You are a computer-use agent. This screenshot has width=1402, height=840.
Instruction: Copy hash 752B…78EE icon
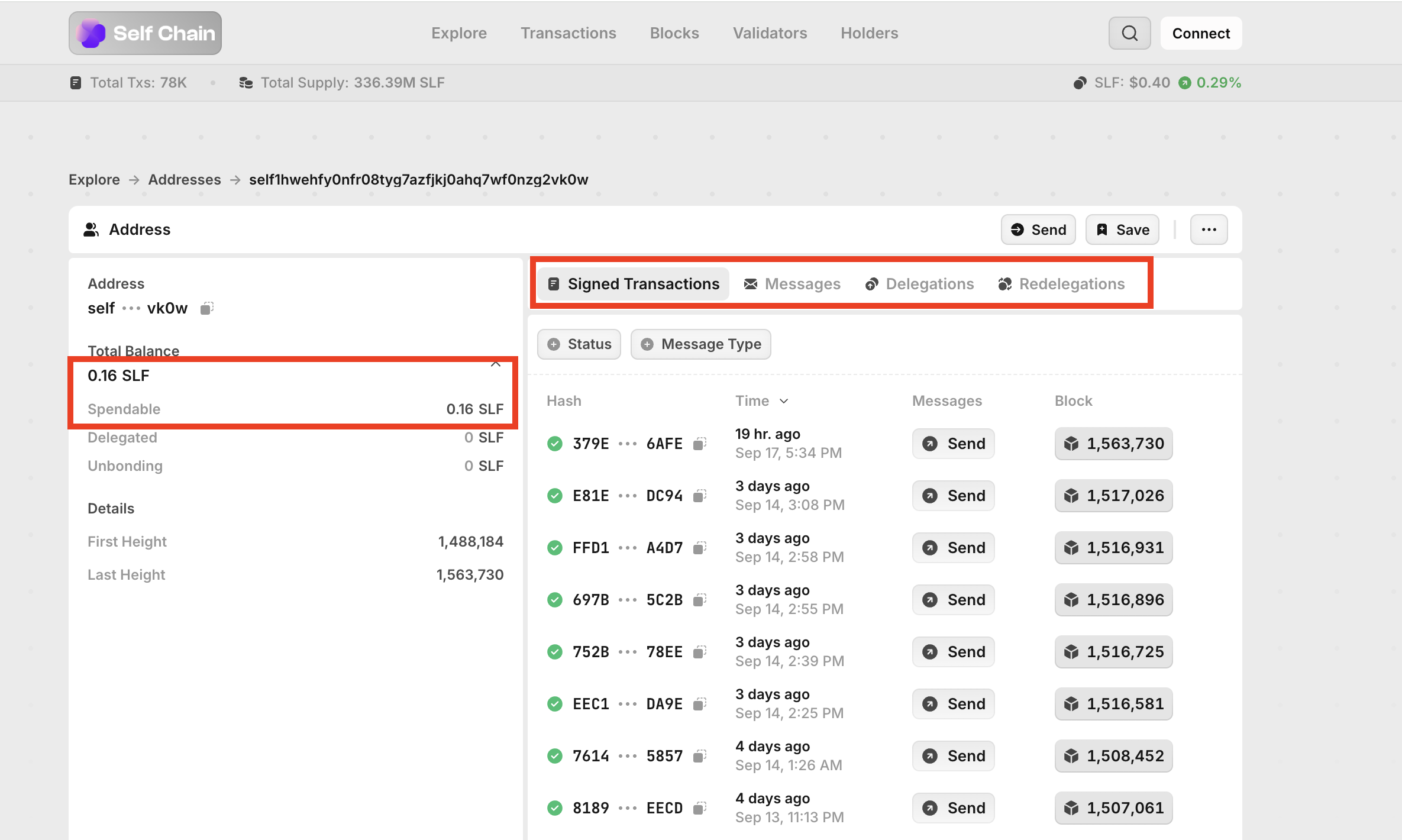click(700, 652)
